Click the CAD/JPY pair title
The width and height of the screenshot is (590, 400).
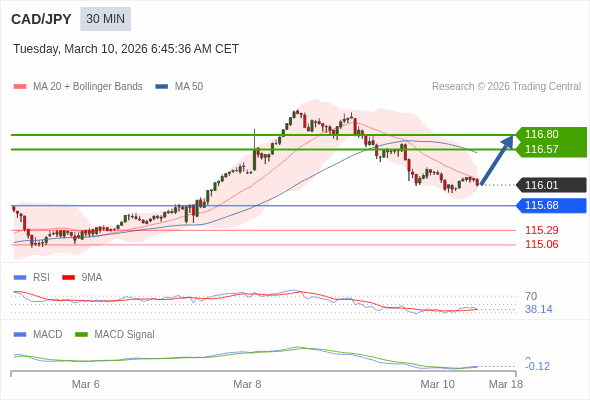tap(41, 19)
